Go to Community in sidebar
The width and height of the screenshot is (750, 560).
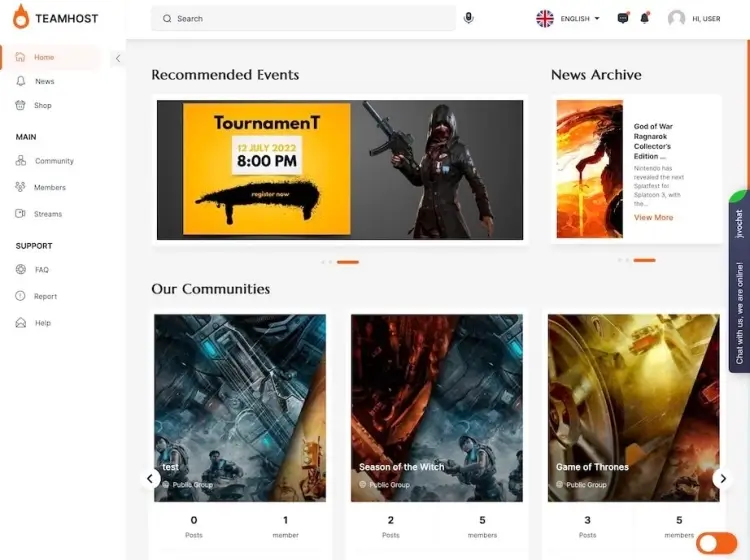pos(54,161)
